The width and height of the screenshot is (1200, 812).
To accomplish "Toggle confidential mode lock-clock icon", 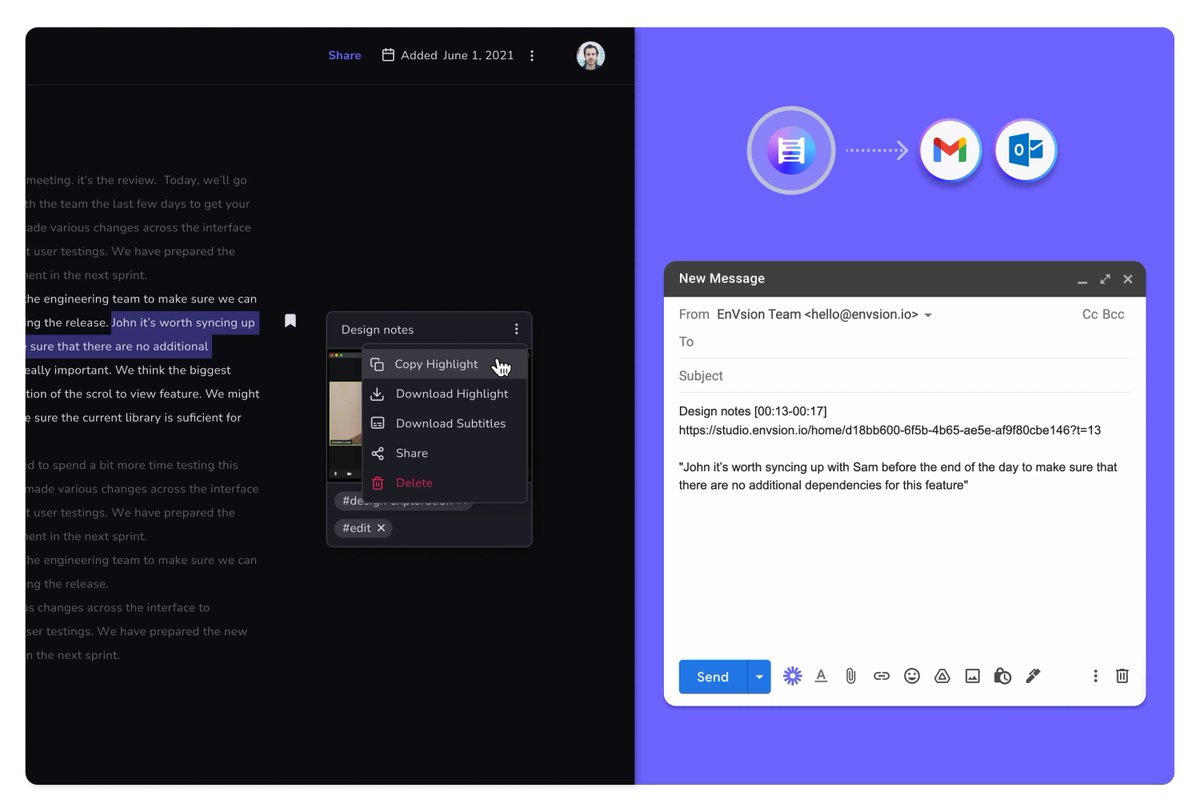I will tap(1002, 676).
